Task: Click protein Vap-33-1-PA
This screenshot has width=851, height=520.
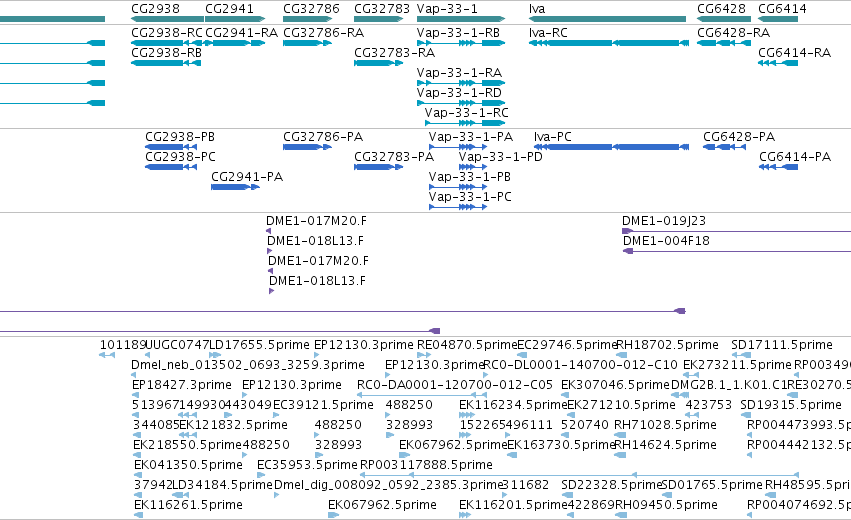Action: click(458, 147)
